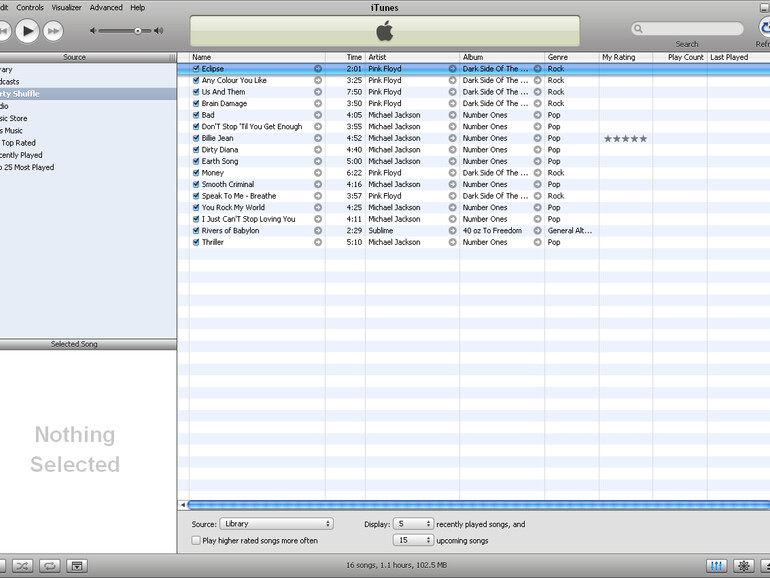Click arrow next to Dirty Diana name
The image size is (770, 578).
pos(318,150)
